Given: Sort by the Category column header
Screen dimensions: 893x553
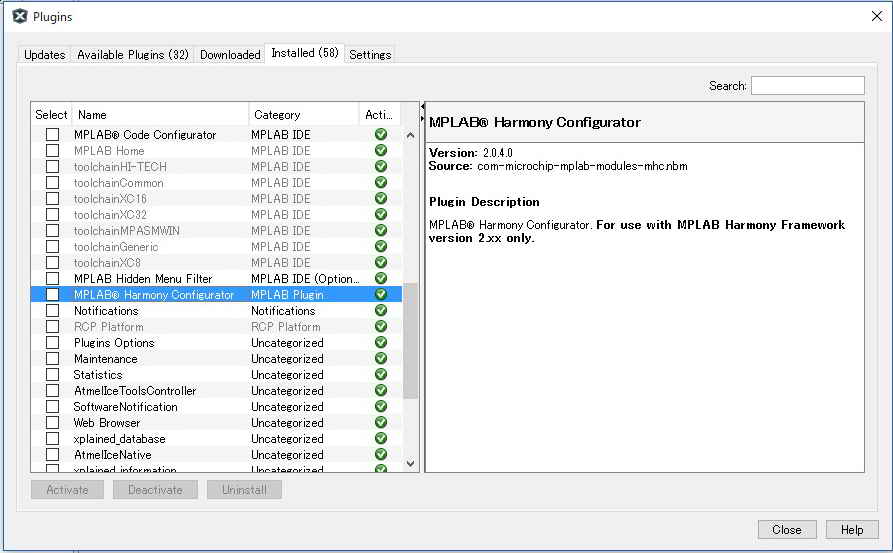Looking at the screenshot, I should 304,114.
